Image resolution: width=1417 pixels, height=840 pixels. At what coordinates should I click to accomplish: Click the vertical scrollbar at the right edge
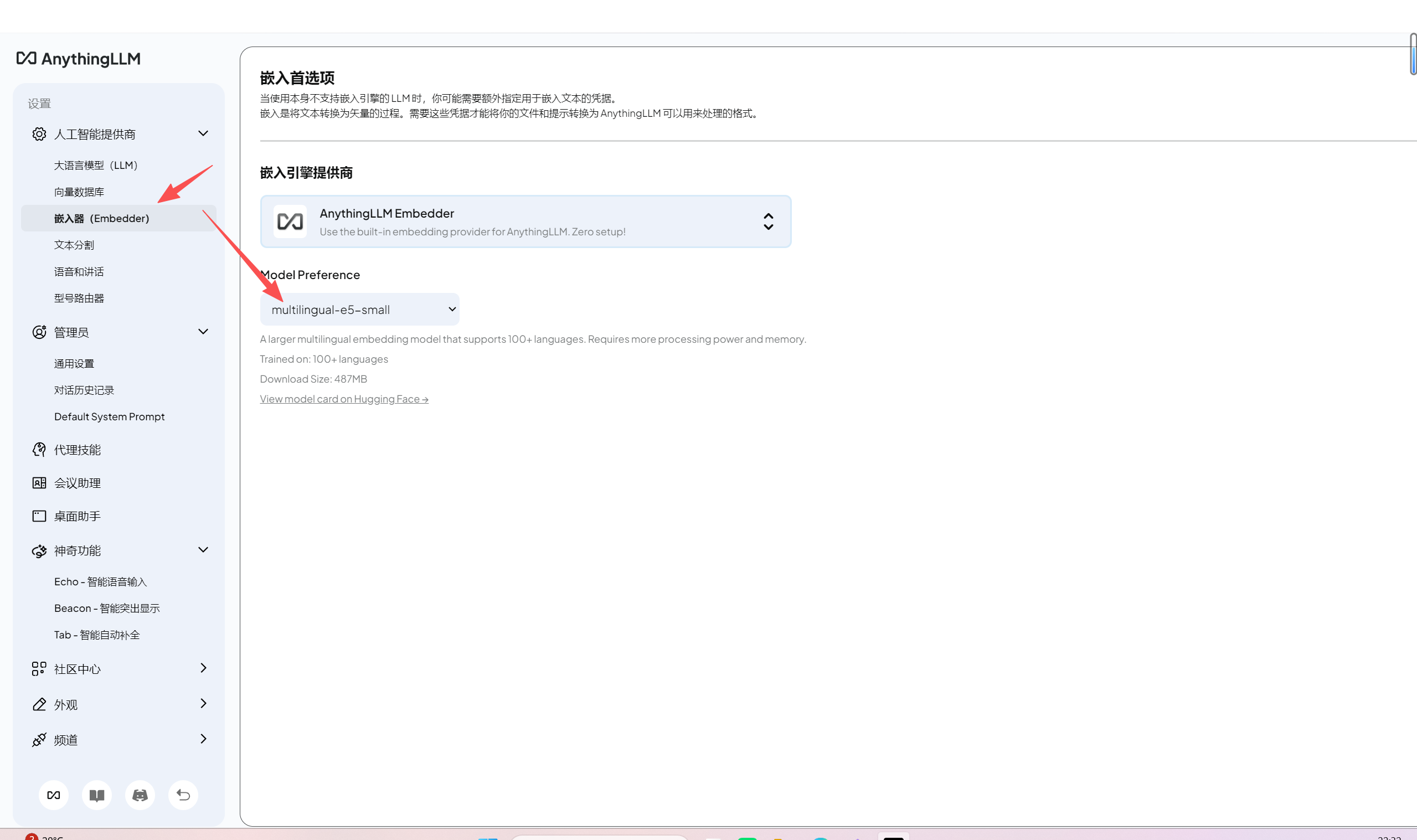click(x=1413, y=54)
